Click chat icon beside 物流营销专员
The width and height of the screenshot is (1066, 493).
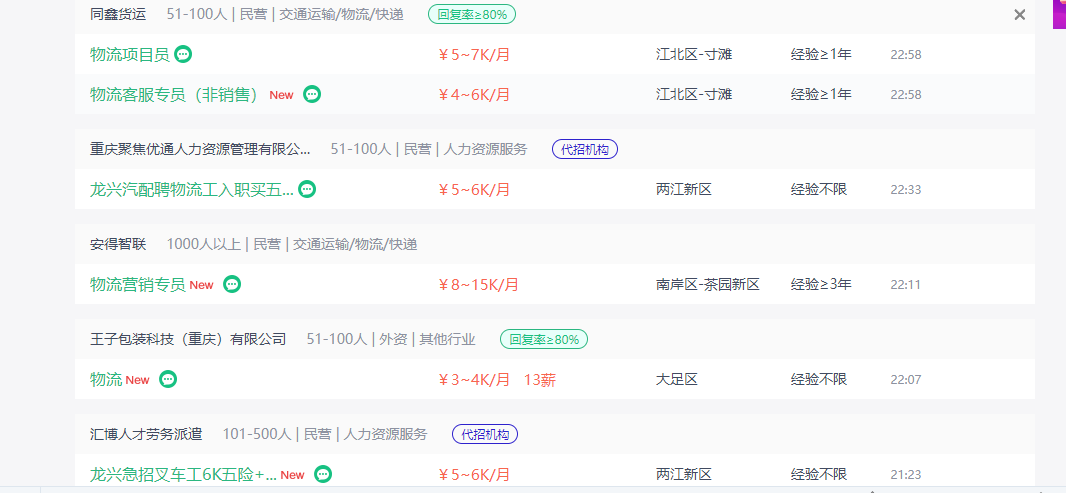(x=232, y=284)
